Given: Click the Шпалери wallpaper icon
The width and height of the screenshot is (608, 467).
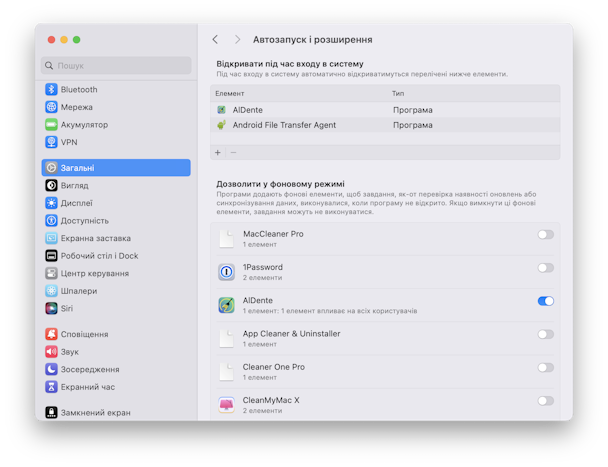Looking at the screenshot, I should tap(51, 291).
